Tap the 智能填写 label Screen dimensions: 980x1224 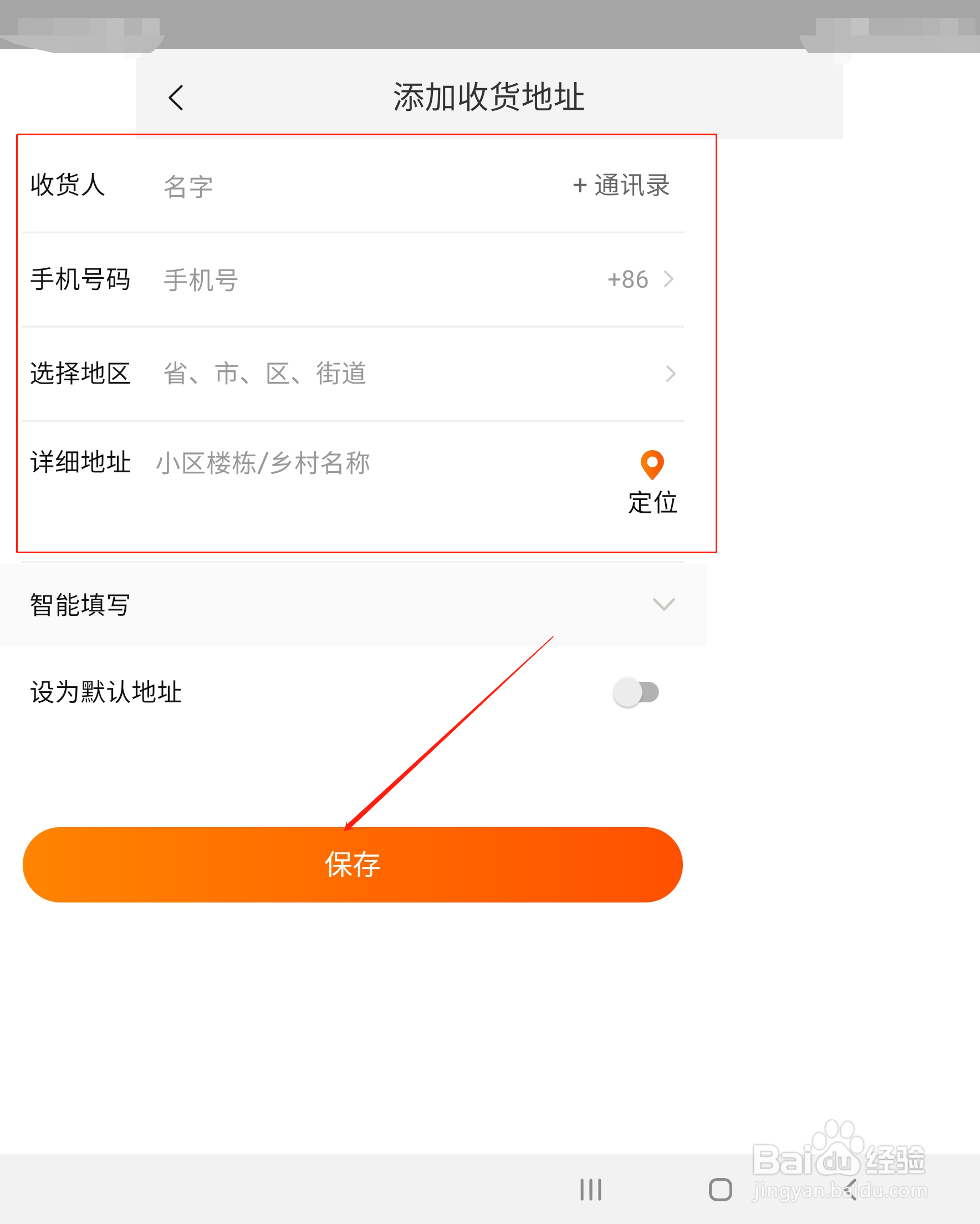coord(80,605)
